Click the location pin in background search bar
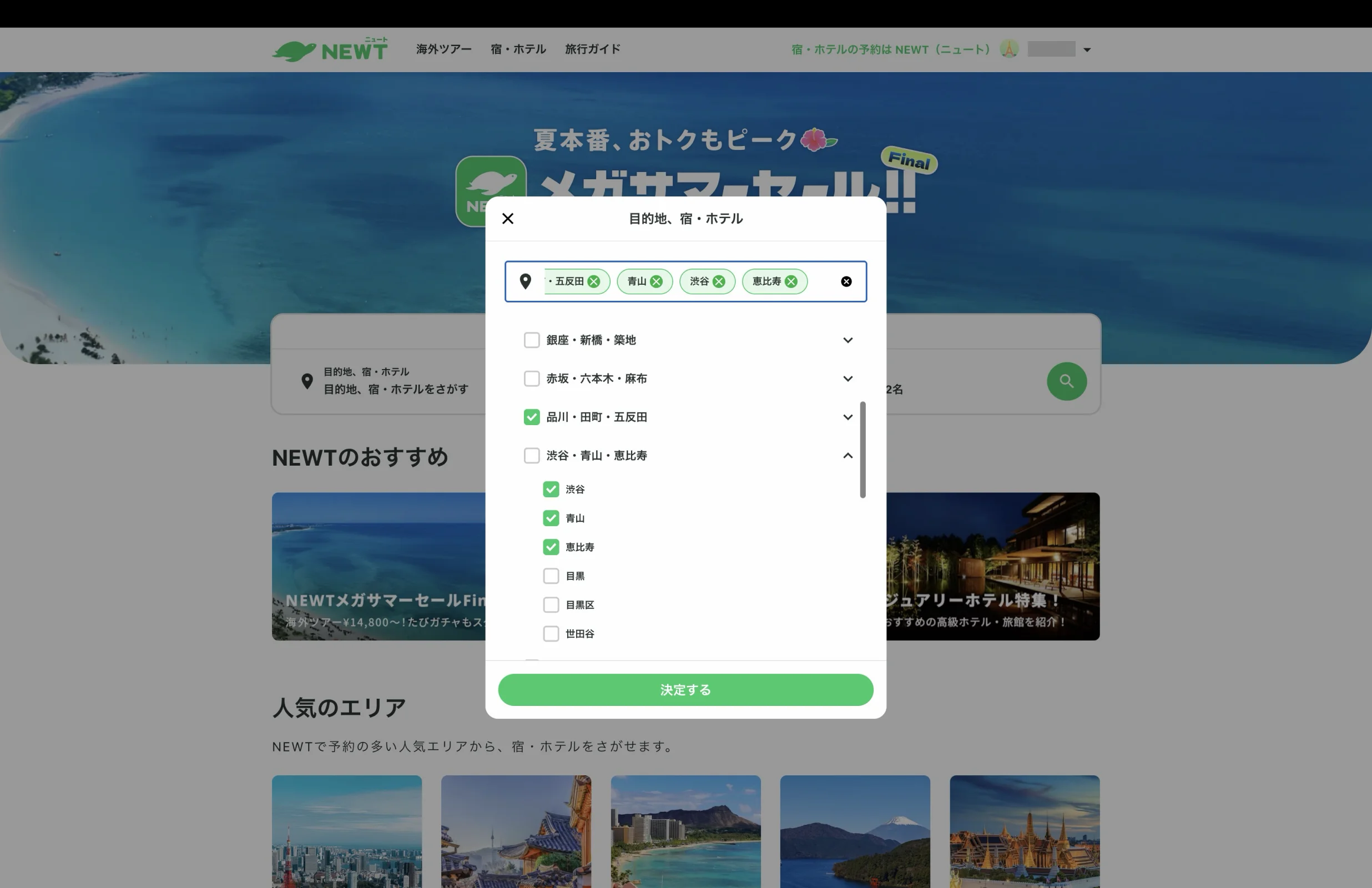The height and width of the screenshot is (888, 1372). [307, 381]
